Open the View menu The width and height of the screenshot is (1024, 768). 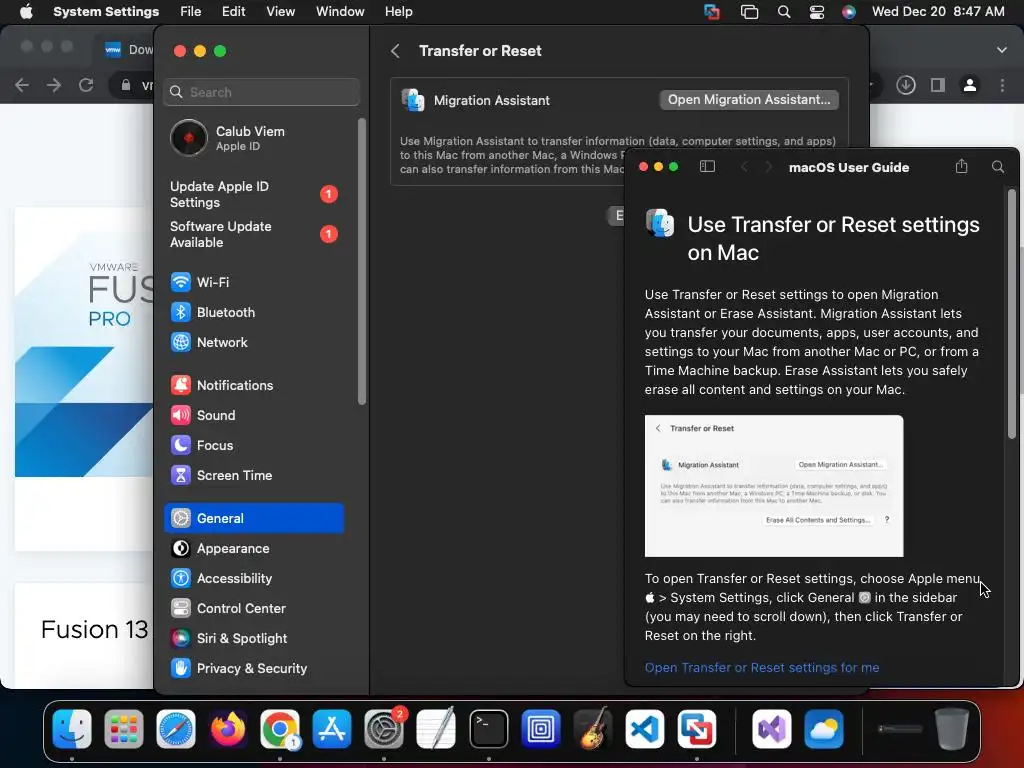[x=280, y=12]
